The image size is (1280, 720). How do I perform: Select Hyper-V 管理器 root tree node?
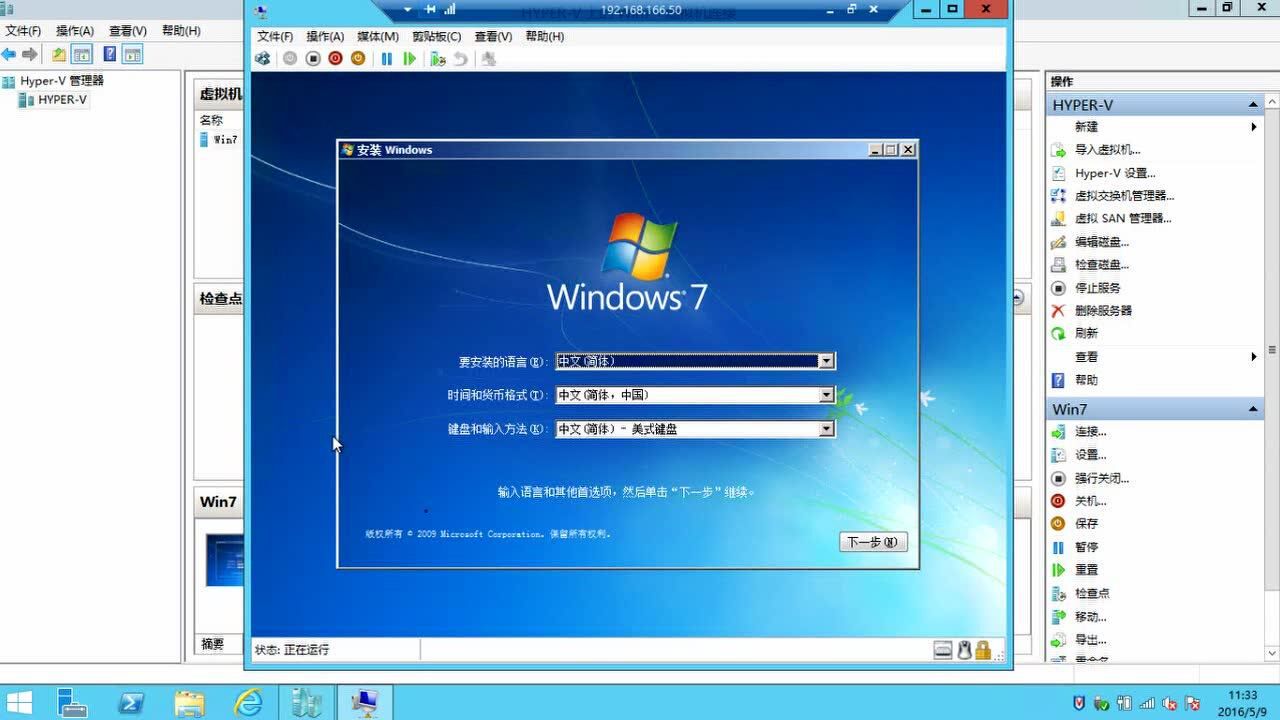pyautogui.click(x=61, y=81)
